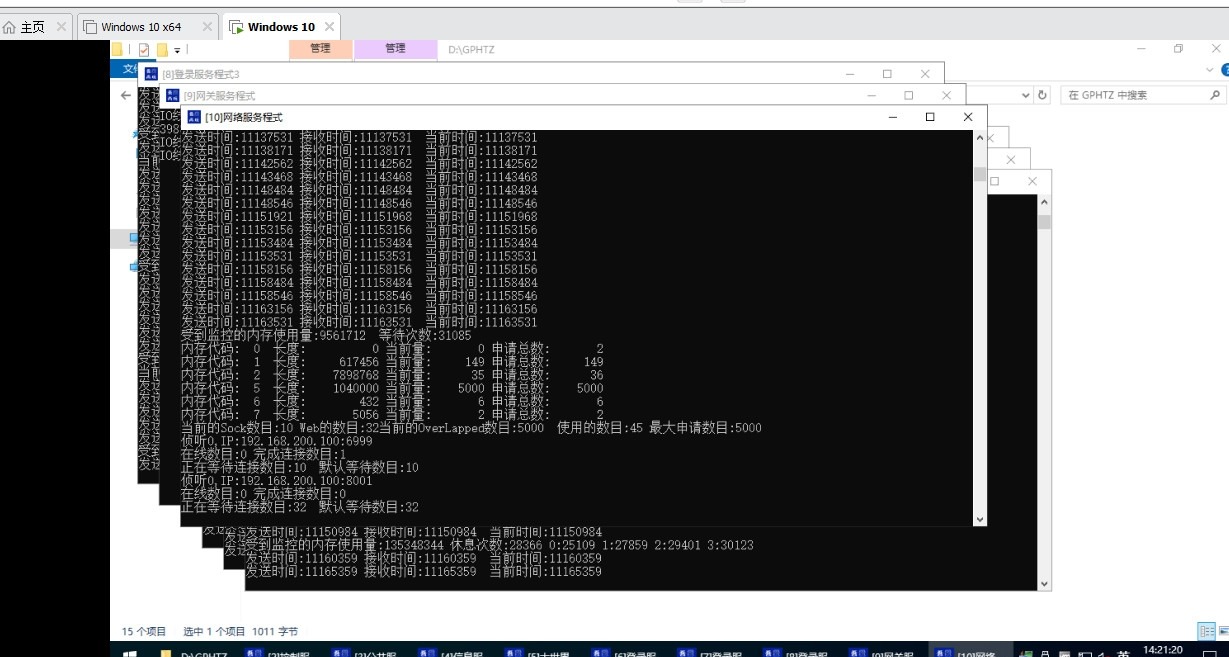Collapse the Explorer ribbon chevron
Image resolution: width=1229 pixels, height=657 pixels.
point(1210,69)
